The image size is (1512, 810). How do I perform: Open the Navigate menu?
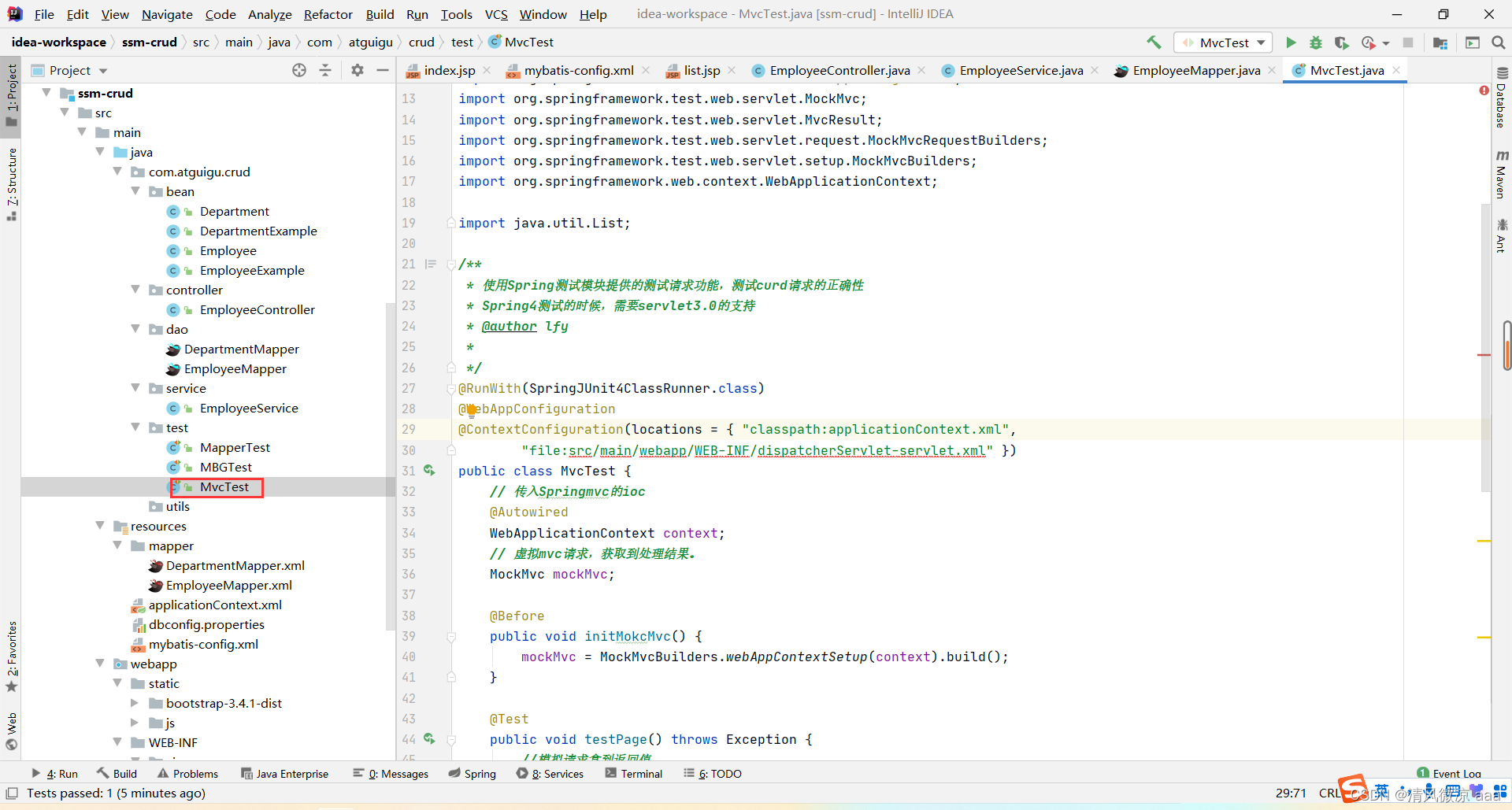[x=167, y=14]
